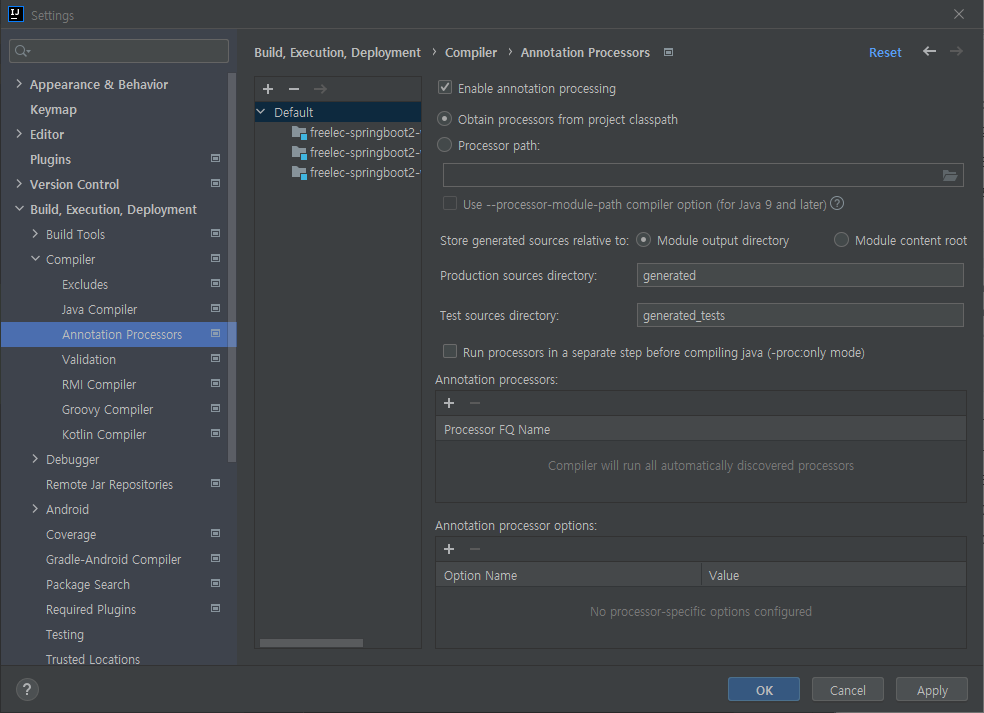This screenshot has width=984, height=713.
Task: Go back to previous settings page
Action: click(929, 51)
